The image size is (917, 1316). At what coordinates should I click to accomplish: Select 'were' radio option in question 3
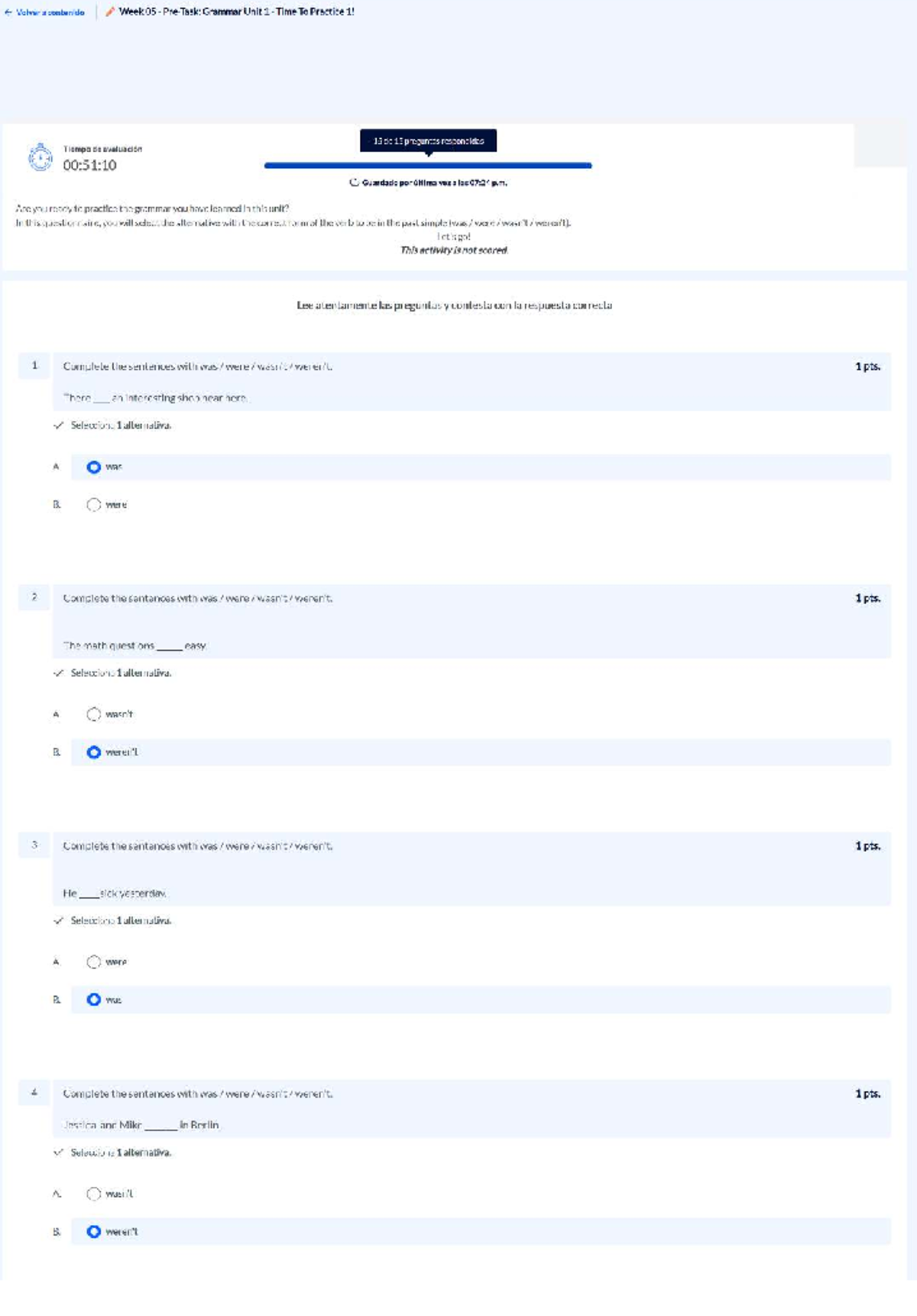94,962
